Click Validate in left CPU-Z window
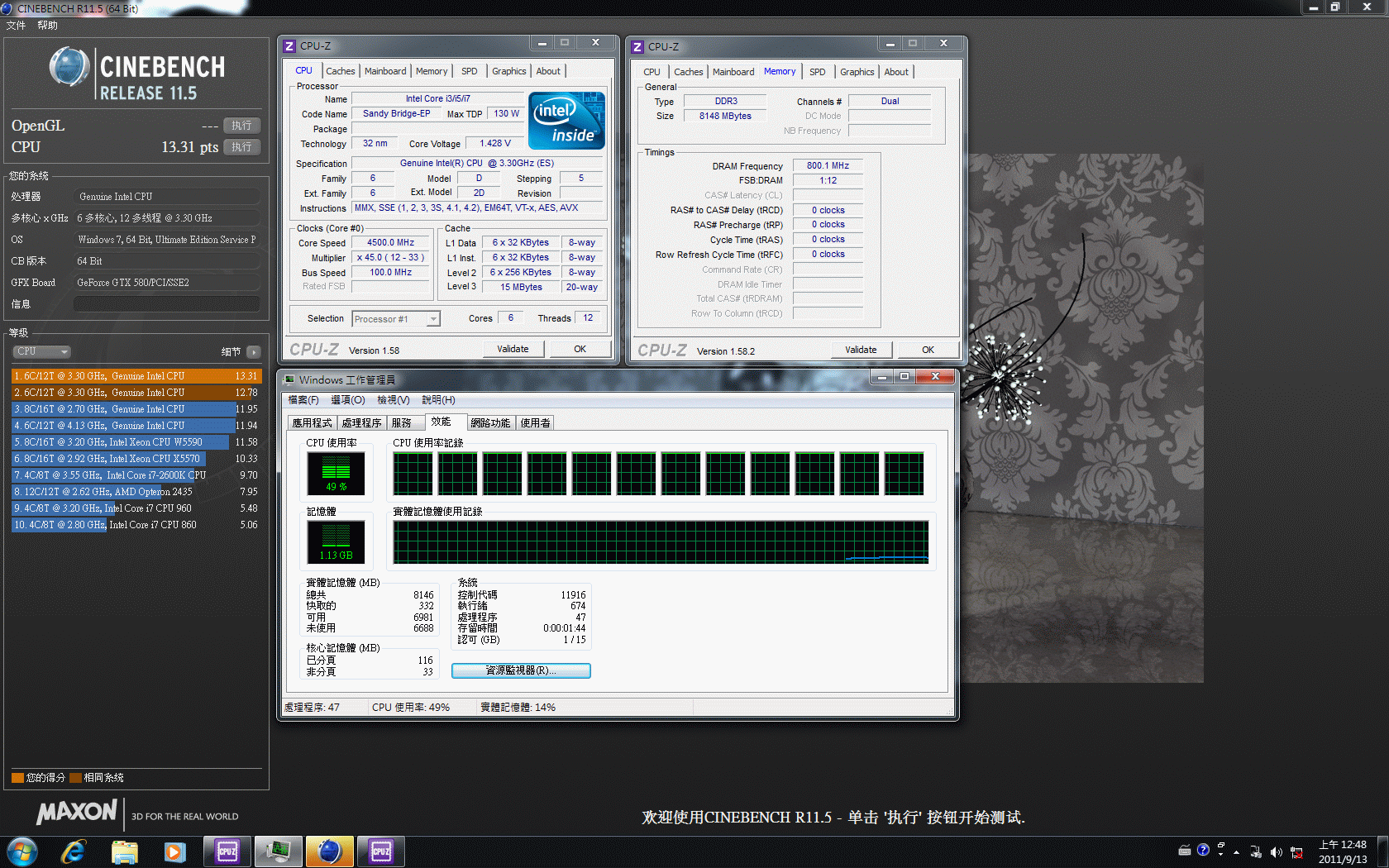 tap(513, 349)
